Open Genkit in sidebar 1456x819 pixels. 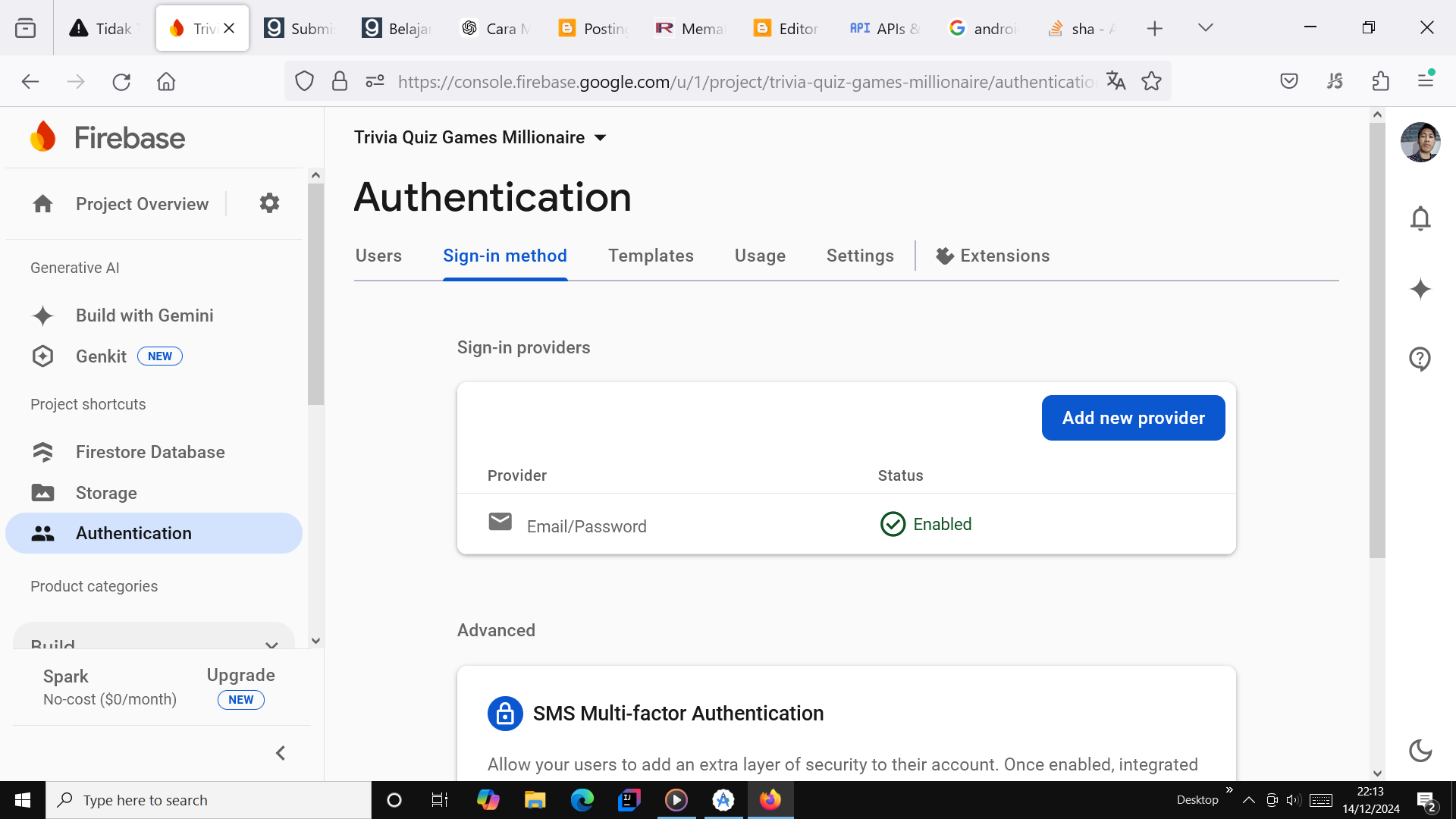click(101, 356)
